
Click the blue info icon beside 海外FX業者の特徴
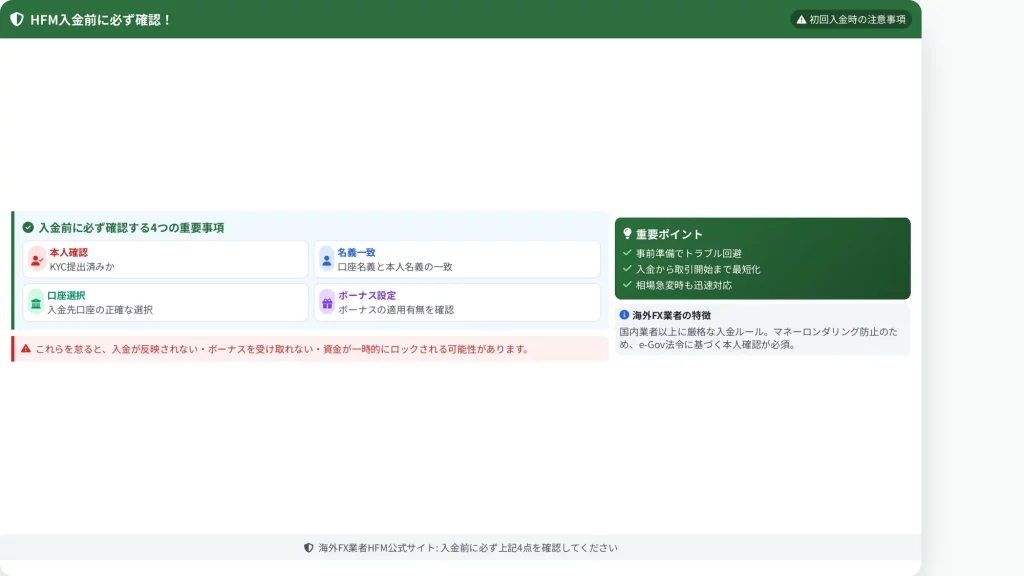[624, 315]
